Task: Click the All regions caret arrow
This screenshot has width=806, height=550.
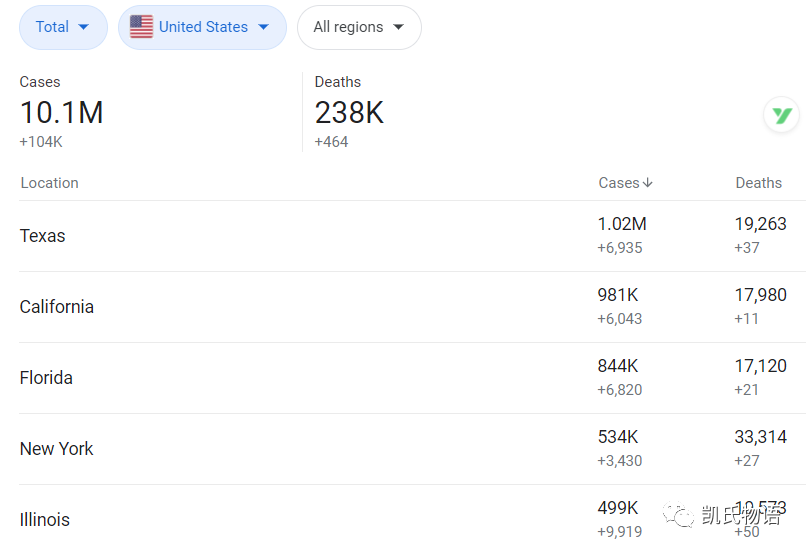Action: point(398,27)
